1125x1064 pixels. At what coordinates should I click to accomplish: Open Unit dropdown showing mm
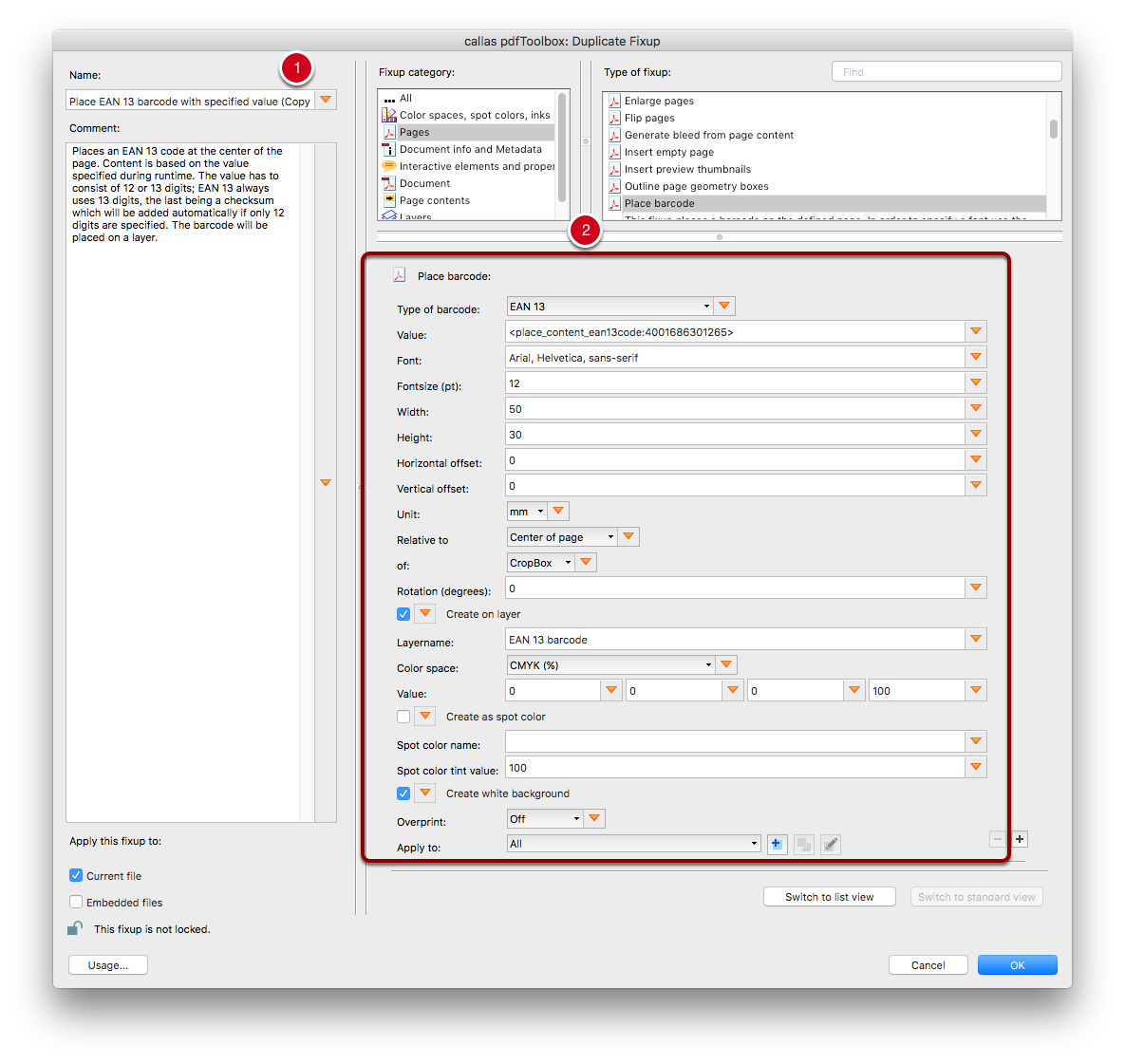527,512
